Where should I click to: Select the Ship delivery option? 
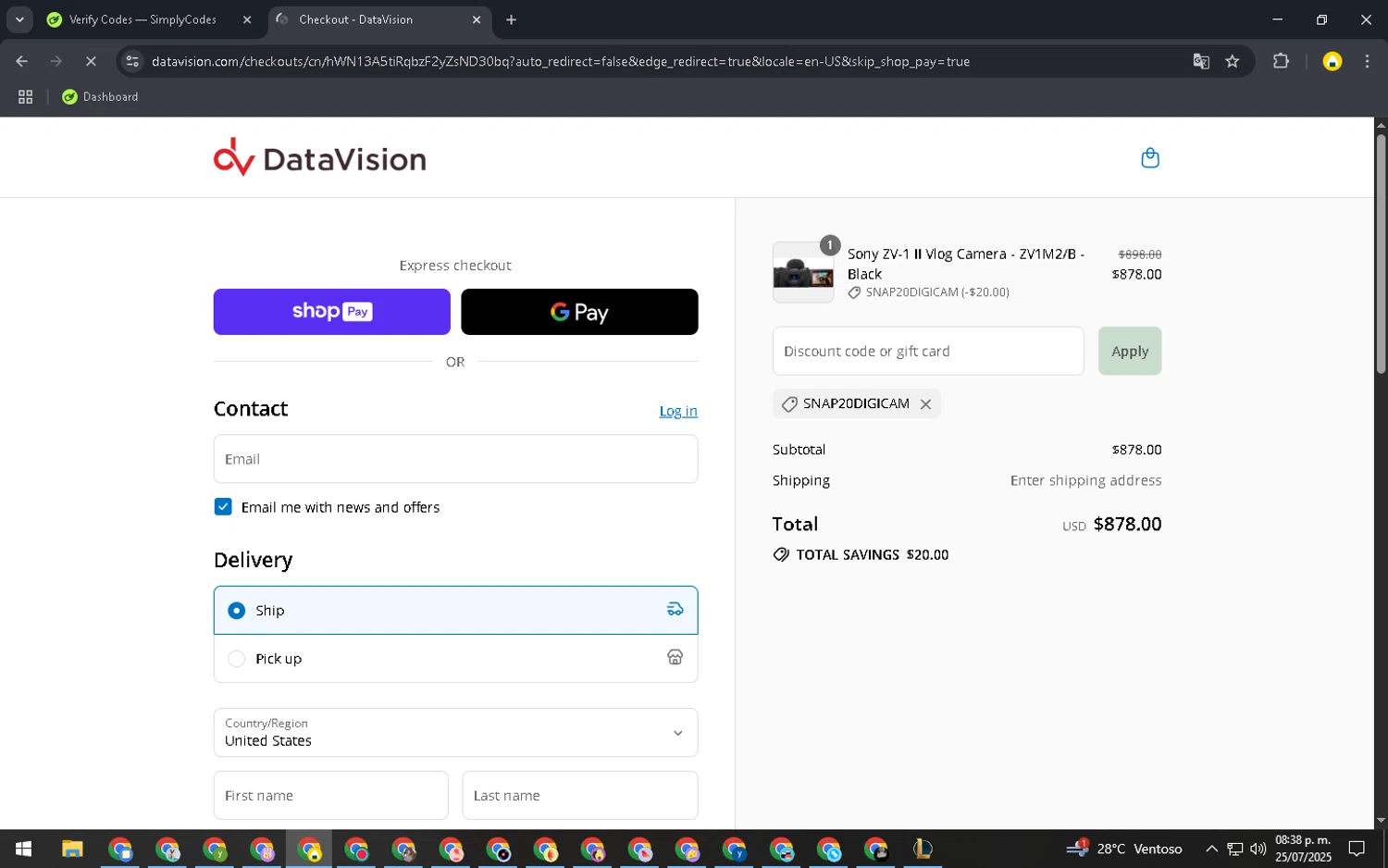(455, 610)
